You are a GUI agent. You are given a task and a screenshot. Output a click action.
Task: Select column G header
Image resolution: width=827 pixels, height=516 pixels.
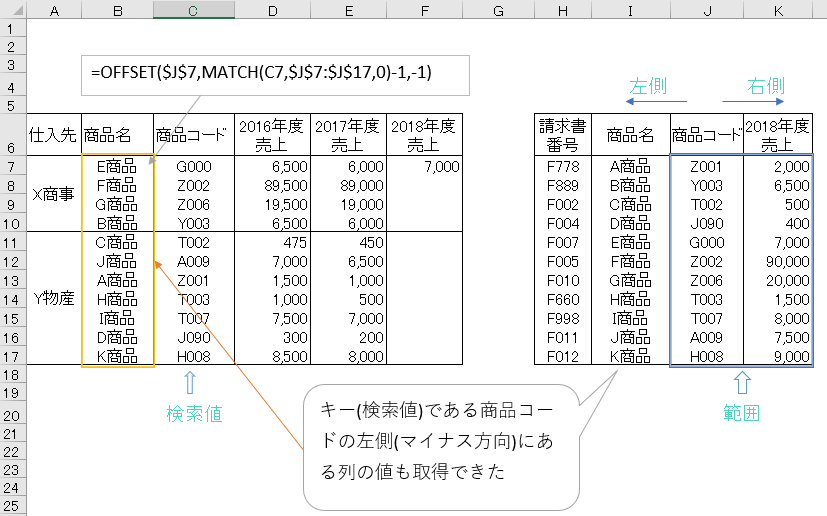click(x=498, y=9)
